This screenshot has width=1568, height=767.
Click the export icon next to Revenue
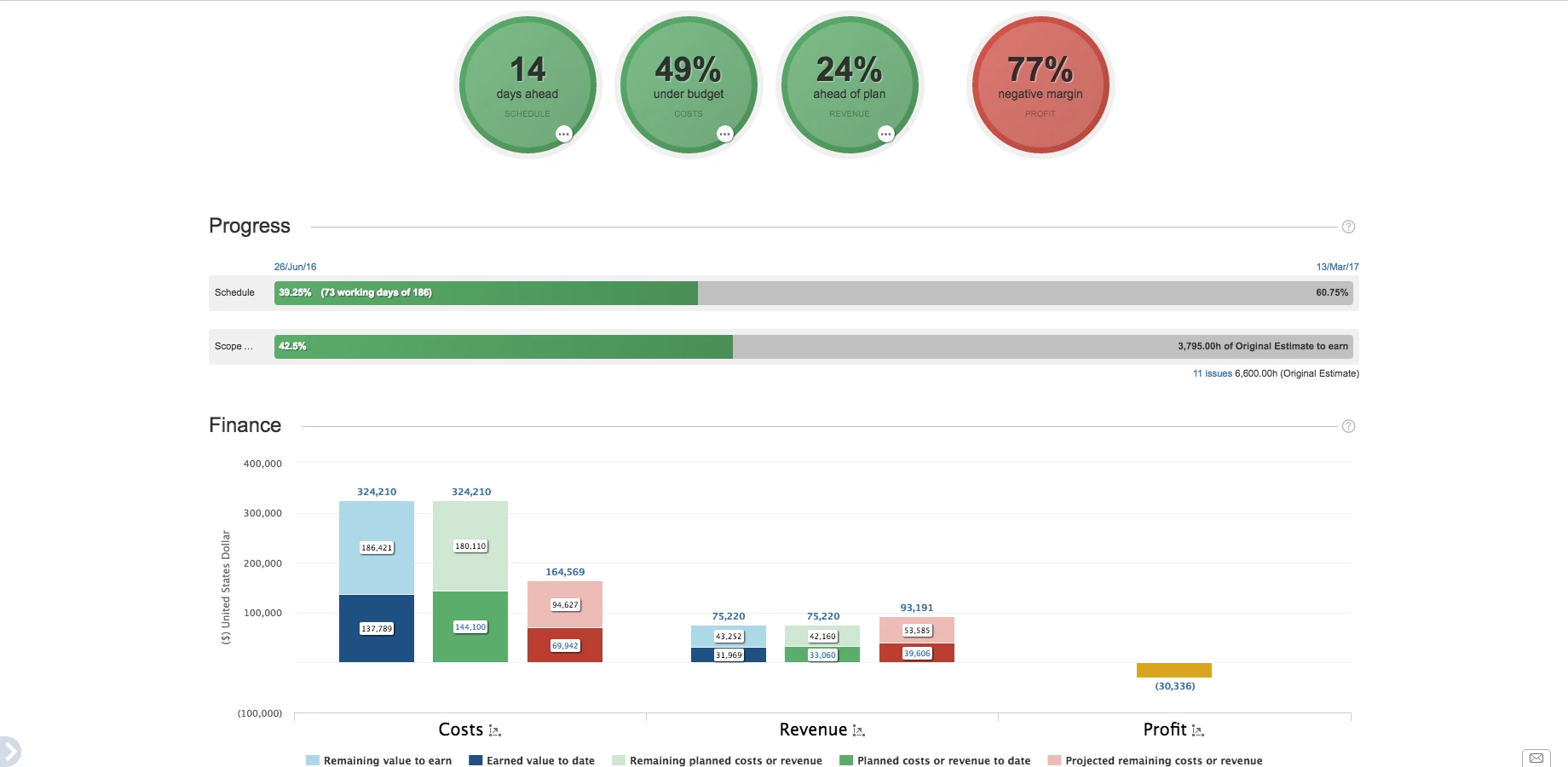(858, 731)
